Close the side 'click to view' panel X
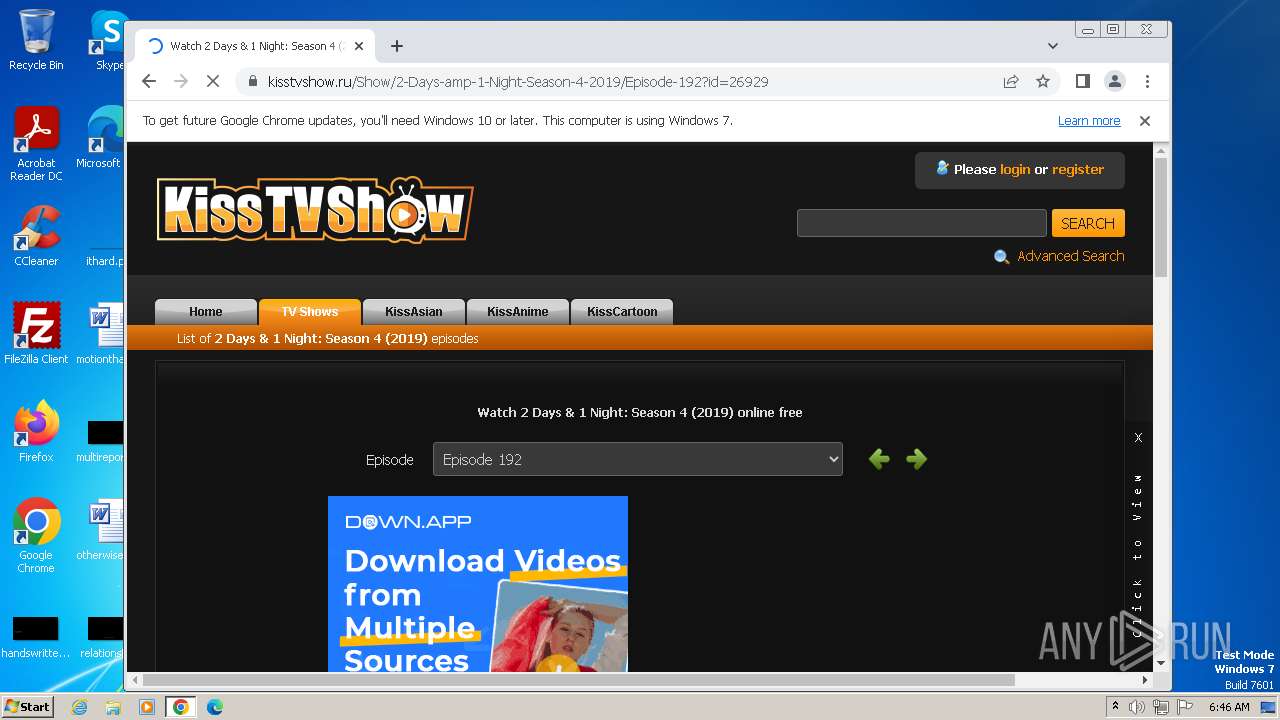 coord(1138,438)
